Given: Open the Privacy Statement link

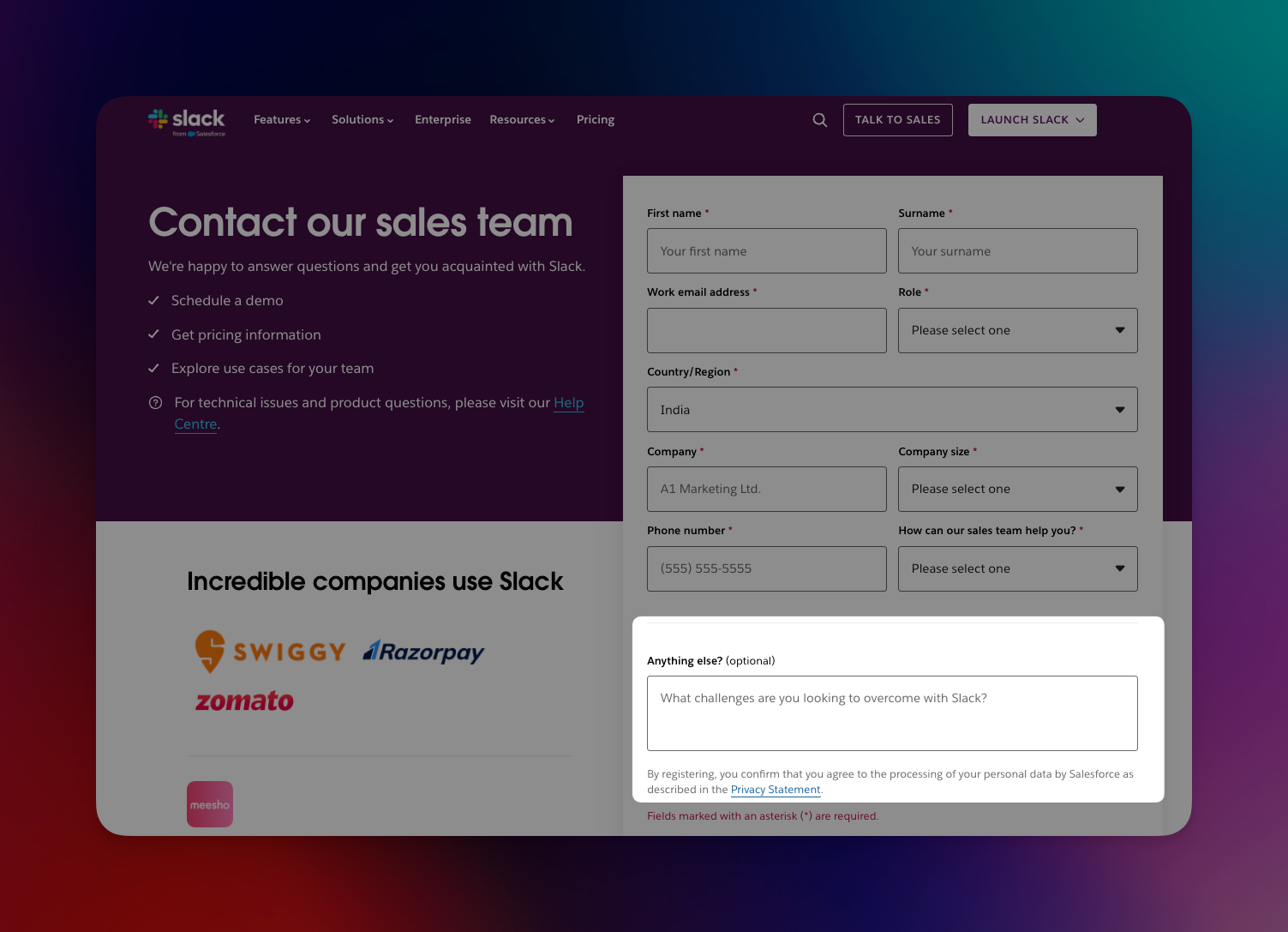Looking at the screenshot, I should point(776,790).
